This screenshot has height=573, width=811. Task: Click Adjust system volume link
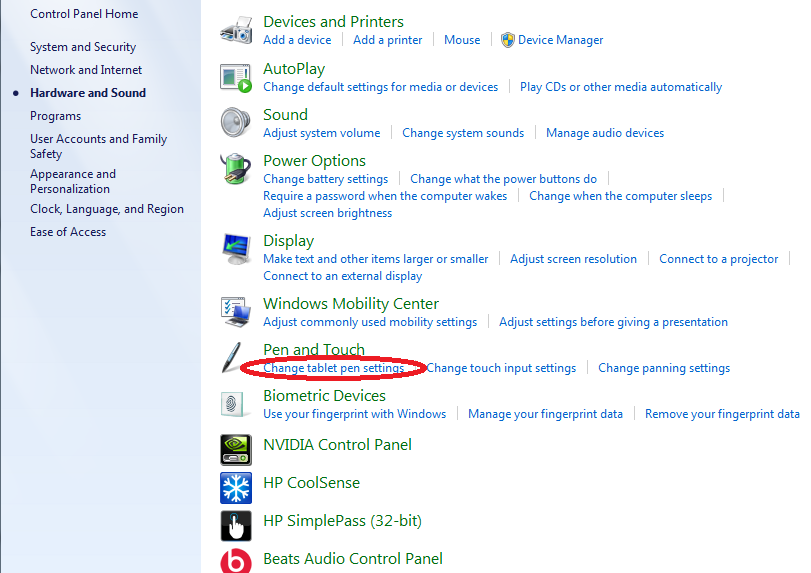pos(321,133)
